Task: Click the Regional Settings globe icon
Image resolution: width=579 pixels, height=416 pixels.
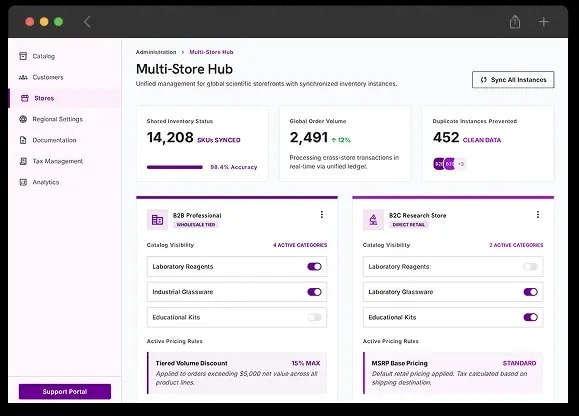Action: [23, 119]
